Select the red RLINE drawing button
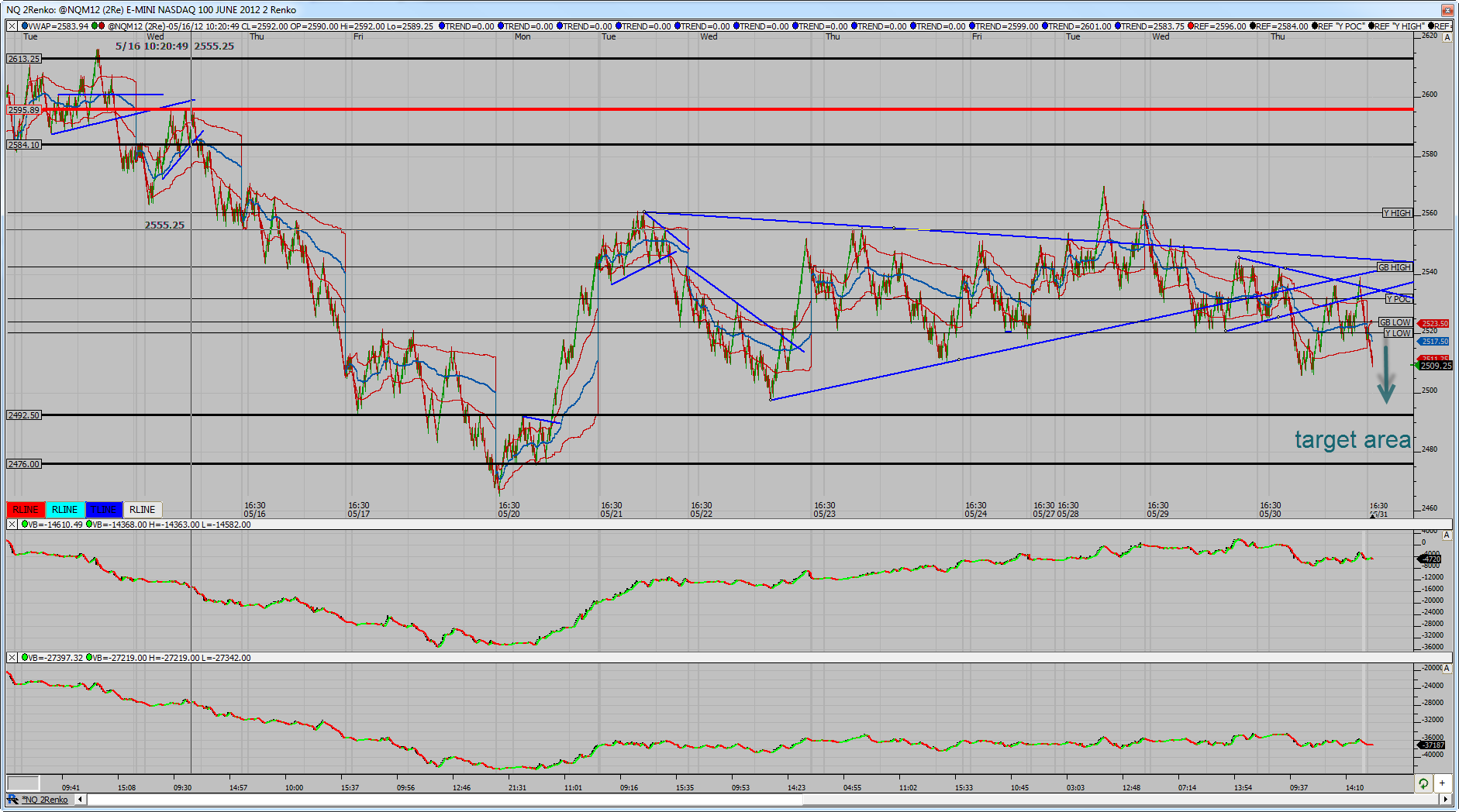1459x812 pixels. [26, 510]
